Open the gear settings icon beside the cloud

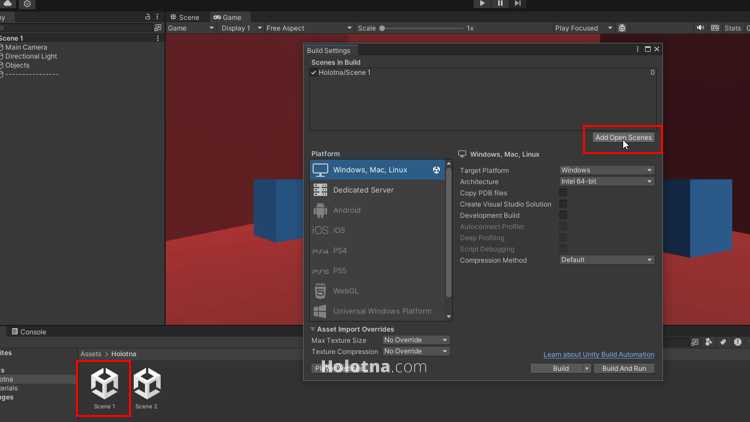point(27,4)
